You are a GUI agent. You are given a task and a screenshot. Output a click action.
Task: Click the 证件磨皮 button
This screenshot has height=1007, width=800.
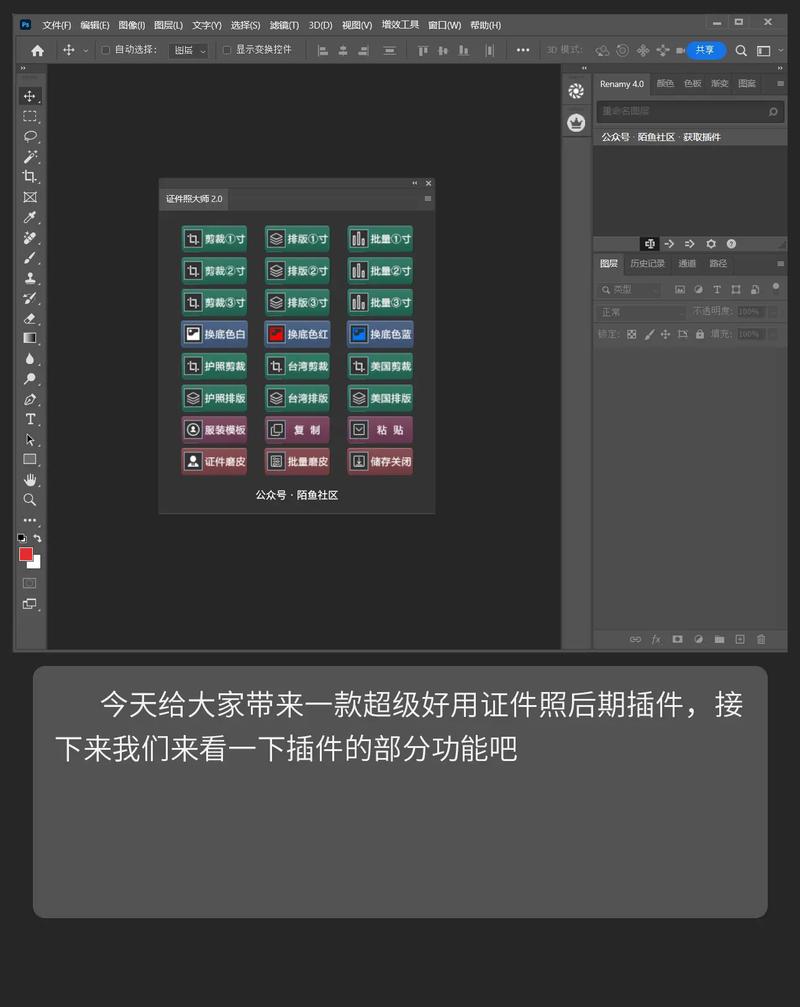pos(214,462)
